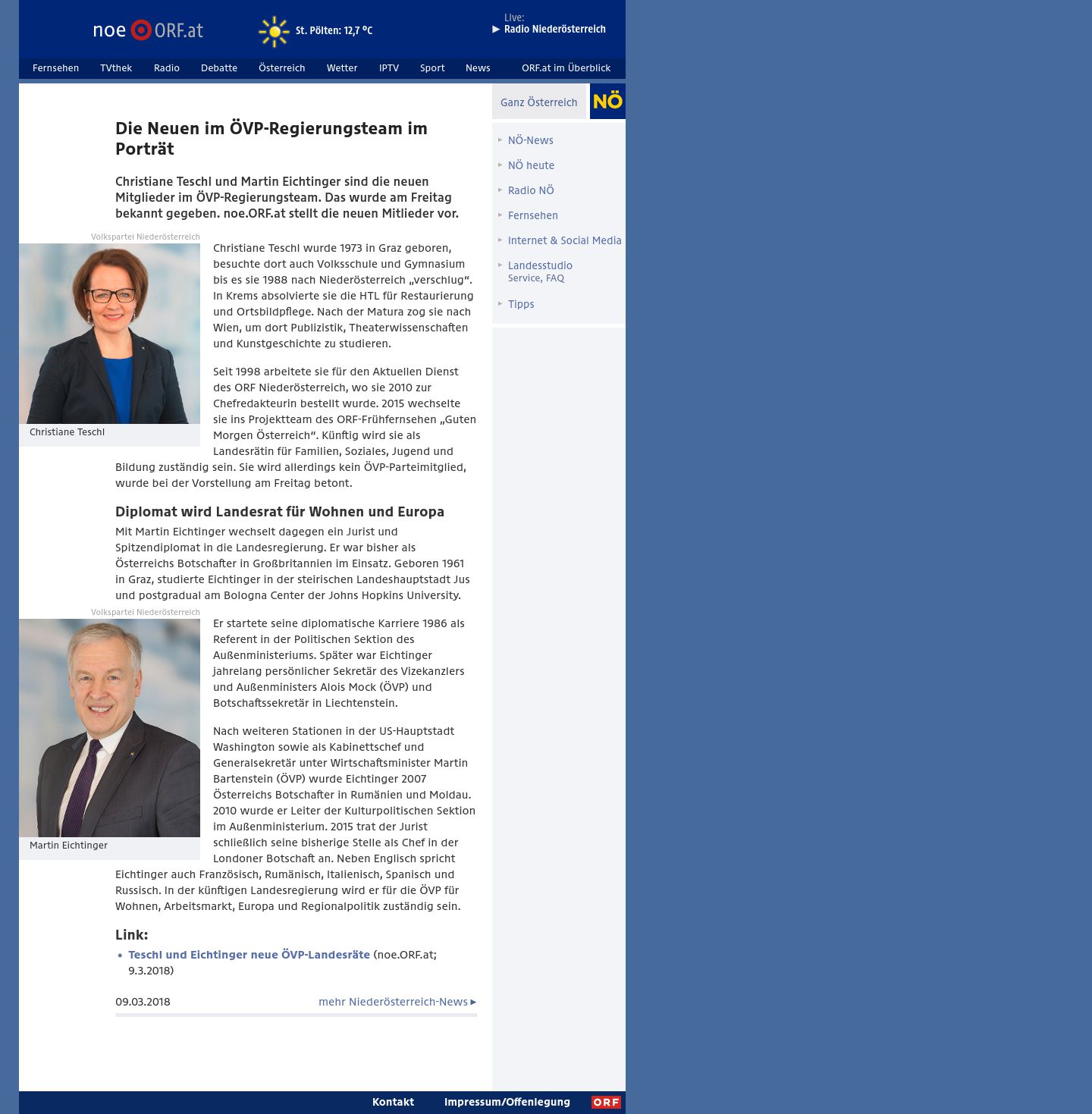Click the St. Pölten temperature text
This screenshot has width=1092, height=1114.
click(x=334, y=31)
